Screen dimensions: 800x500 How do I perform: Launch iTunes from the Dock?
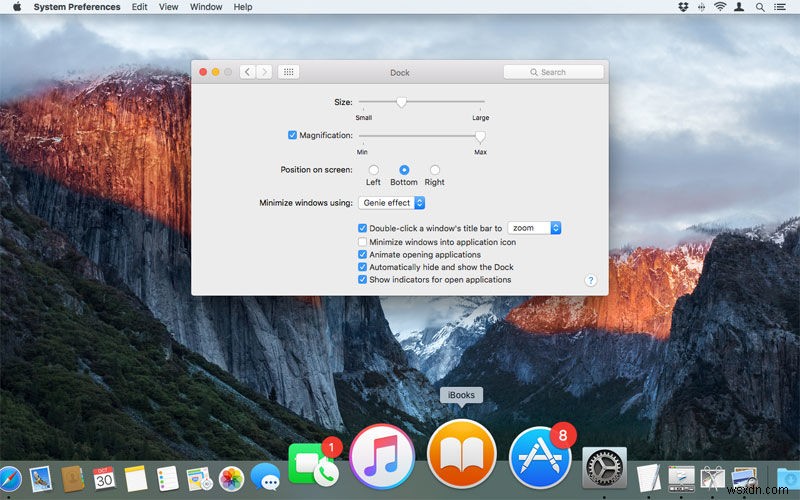pyautogui.click(x=382, y=457)
